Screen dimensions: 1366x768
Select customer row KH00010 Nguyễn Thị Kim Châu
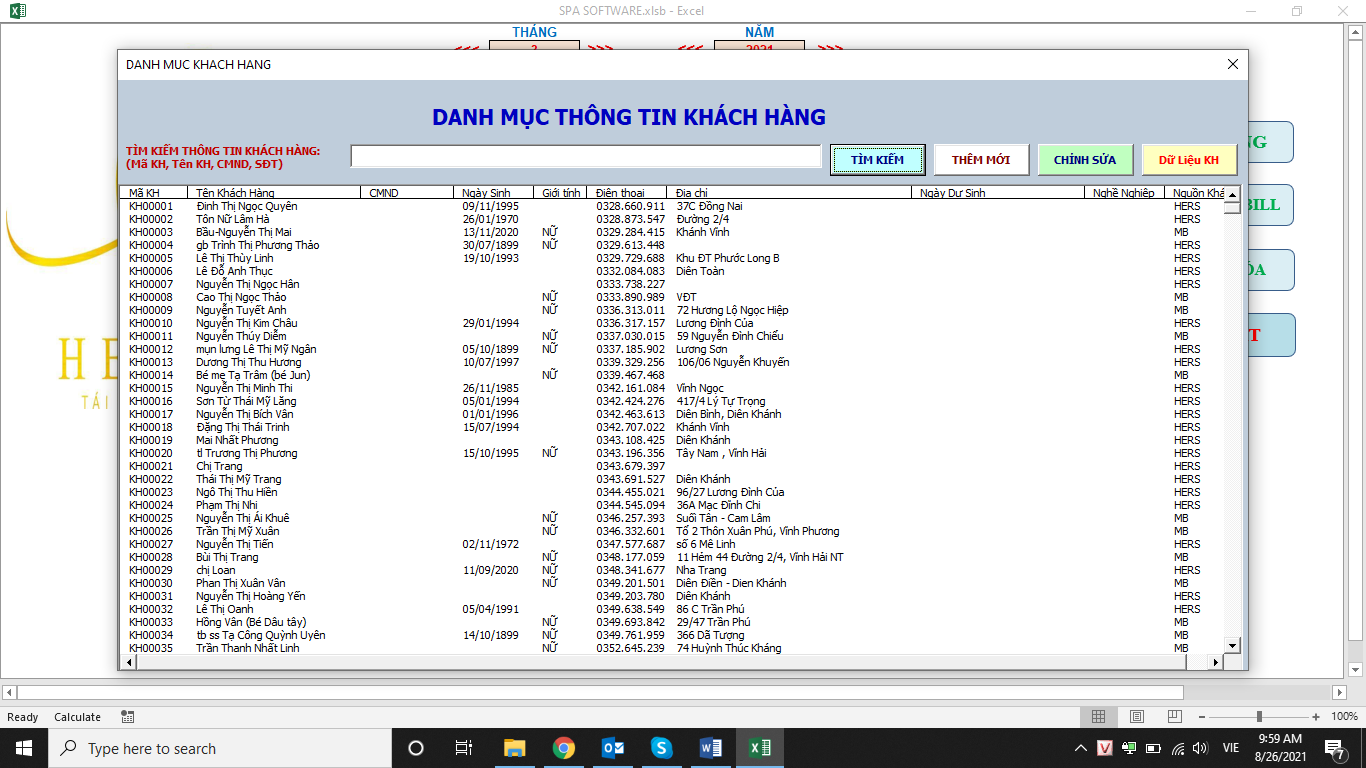[x=672, y=323]
